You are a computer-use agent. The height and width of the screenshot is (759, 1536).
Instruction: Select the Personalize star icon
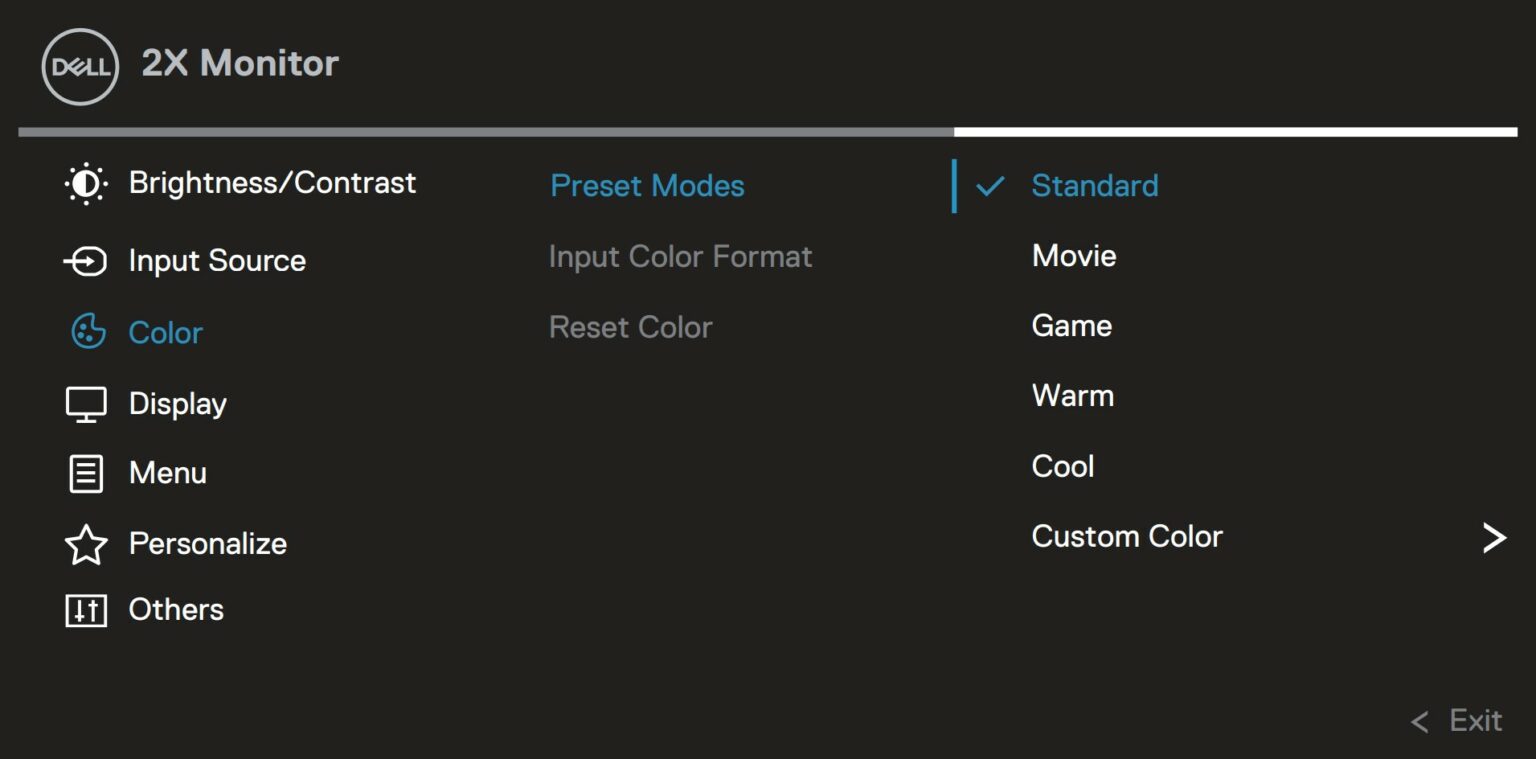pyautogui.click(x=88, y=544)
